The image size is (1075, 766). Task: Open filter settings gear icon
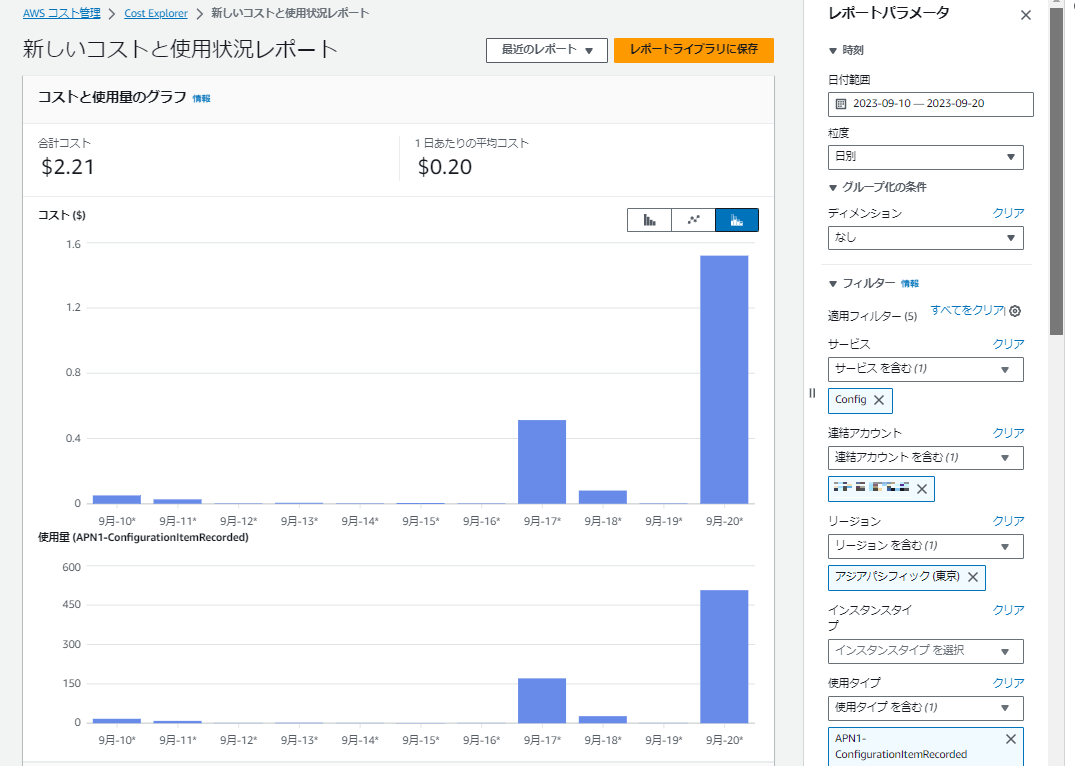coord(1015,311)
